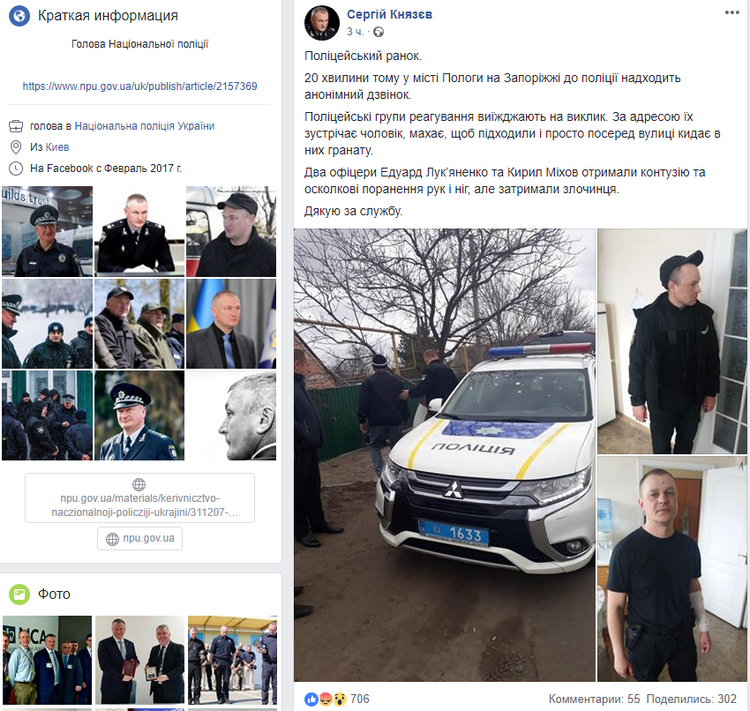This screenshot has width=750, height=711.
Task: View the 302 shares
Action: click(x=691, y=699)
